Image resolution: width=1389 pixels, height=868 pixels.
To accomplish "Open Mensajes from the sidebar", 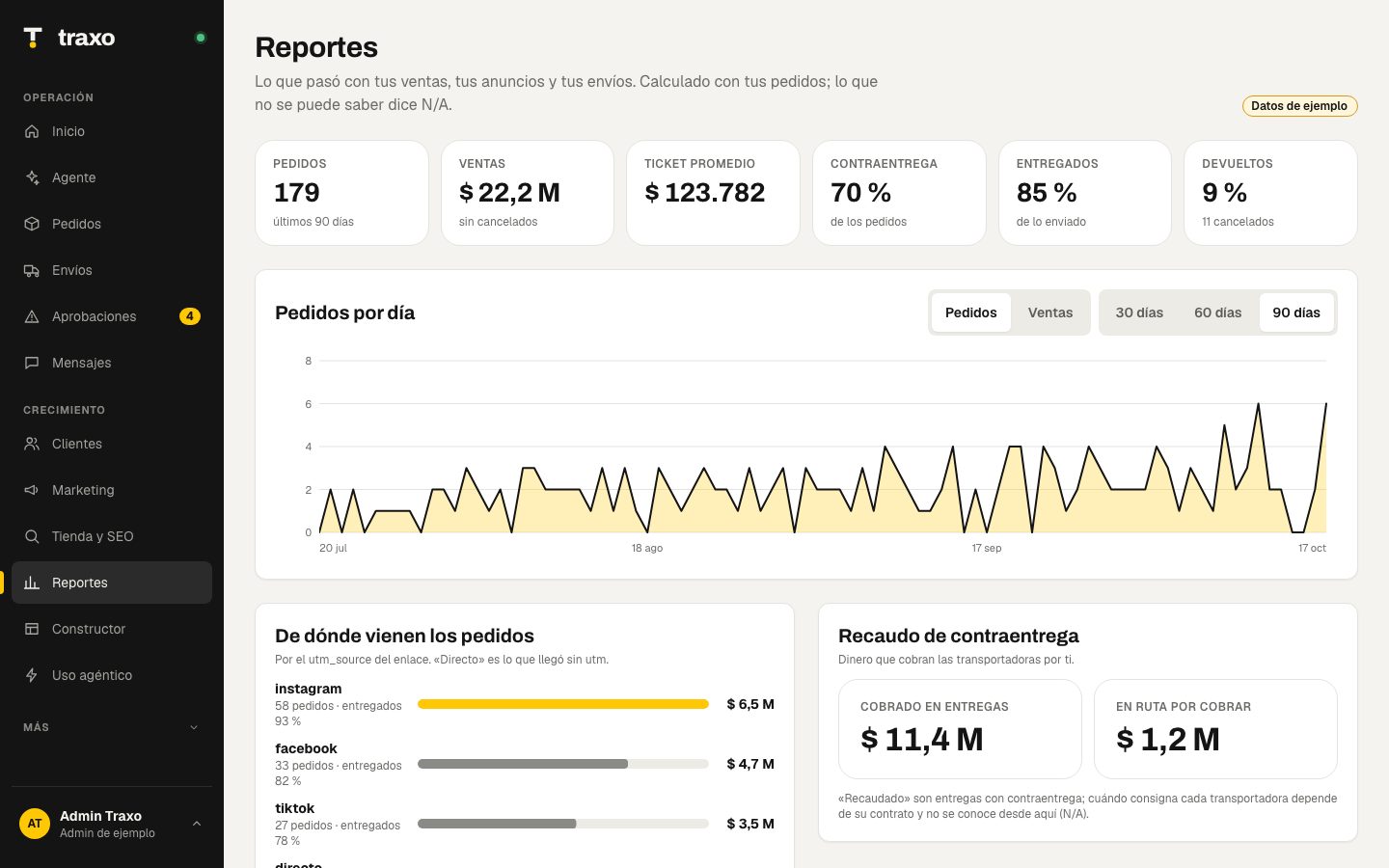I will [112, 363].
